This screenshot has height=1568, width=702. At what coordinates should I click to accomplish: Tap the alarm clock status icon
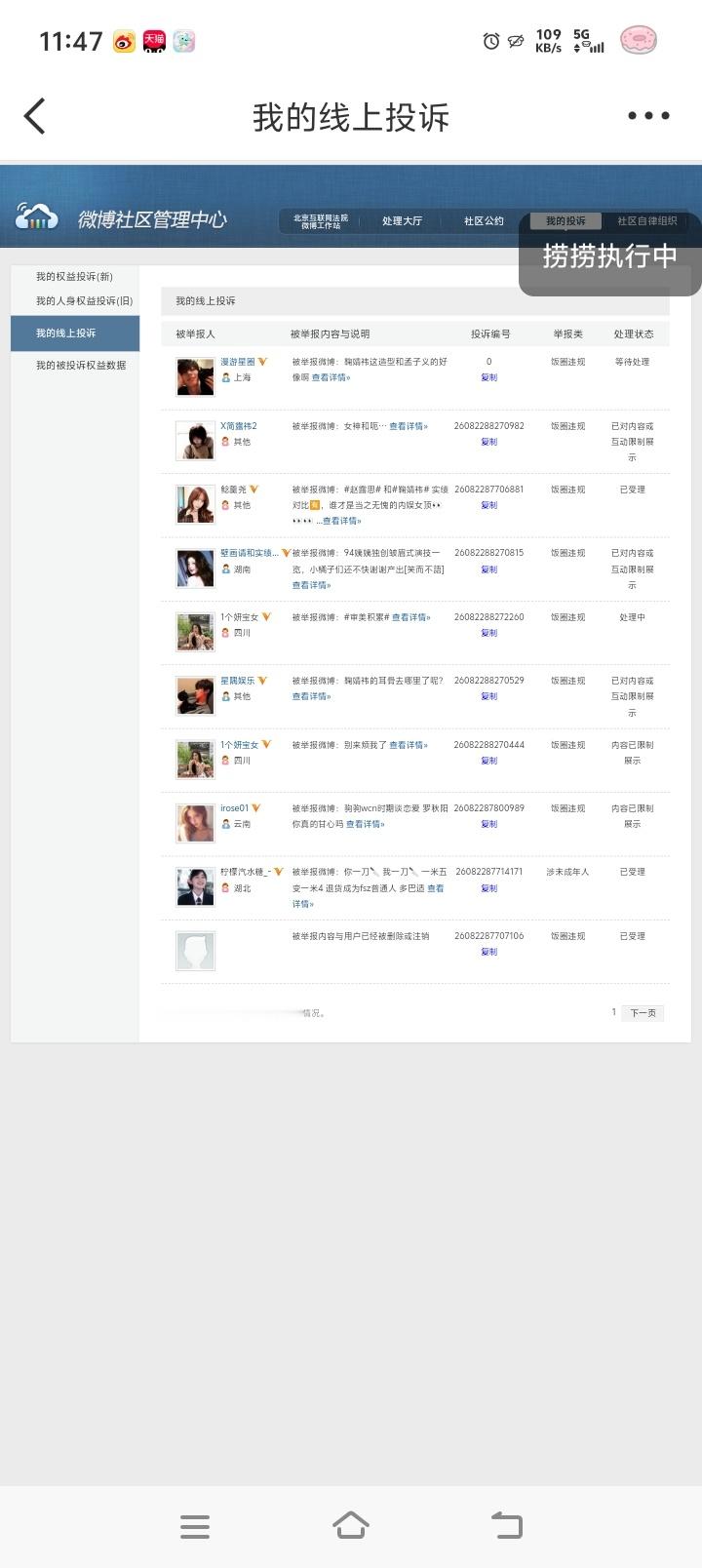pyautogui.click(x=491, y=41)
